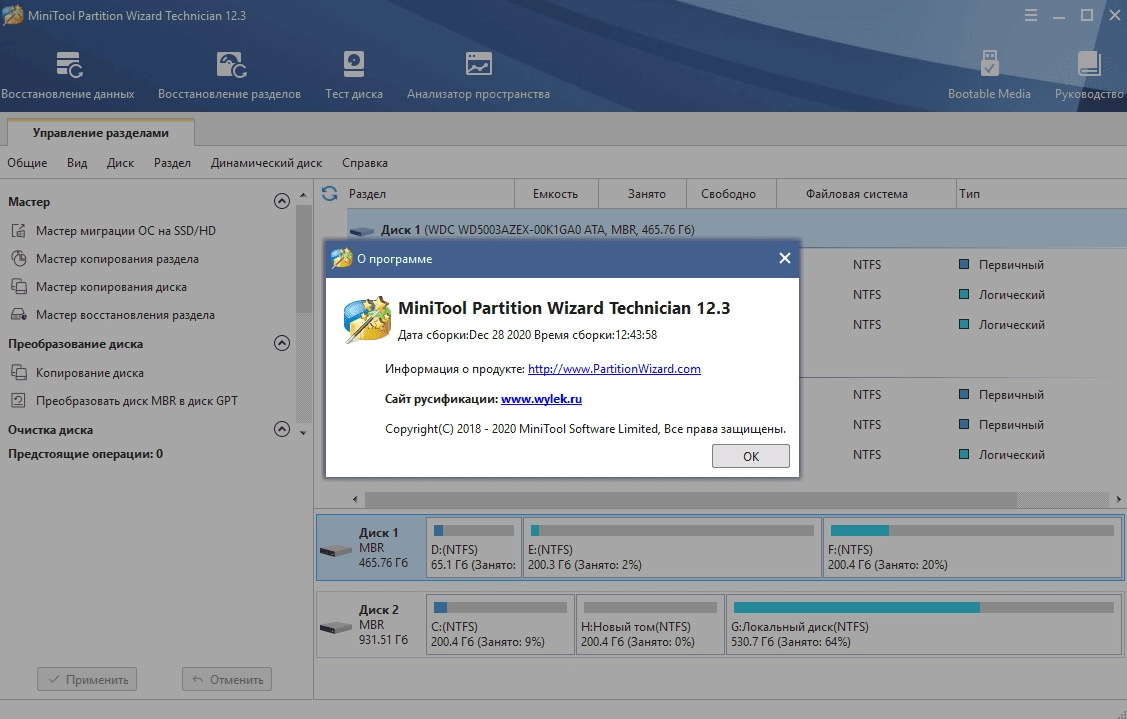This screenshot has height=719, width=1127.
Task: Open the Диск menu
Action: tap(120, 163)
